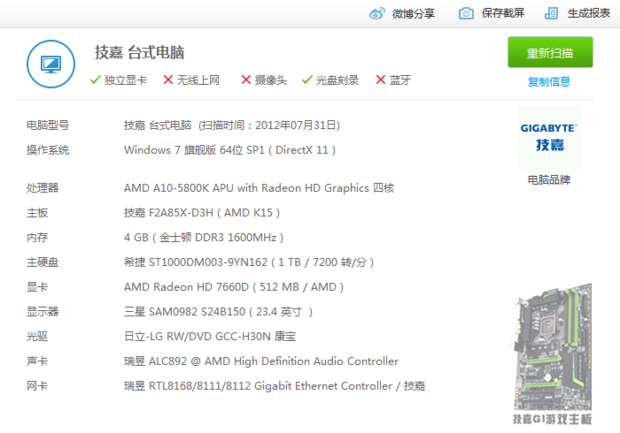Click the 三星 SAM0982 S24B150 monitor value
This screenshot has height=433, width=620.
tap(218, 312)
